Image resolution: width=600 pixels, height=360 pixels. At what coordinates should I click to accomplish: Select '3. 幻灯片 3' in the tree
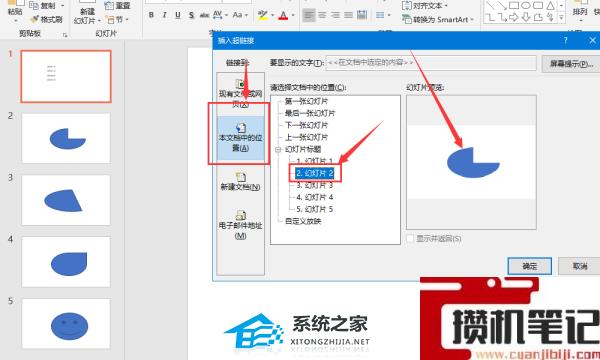pyautogui.click(x=315, y=185)
